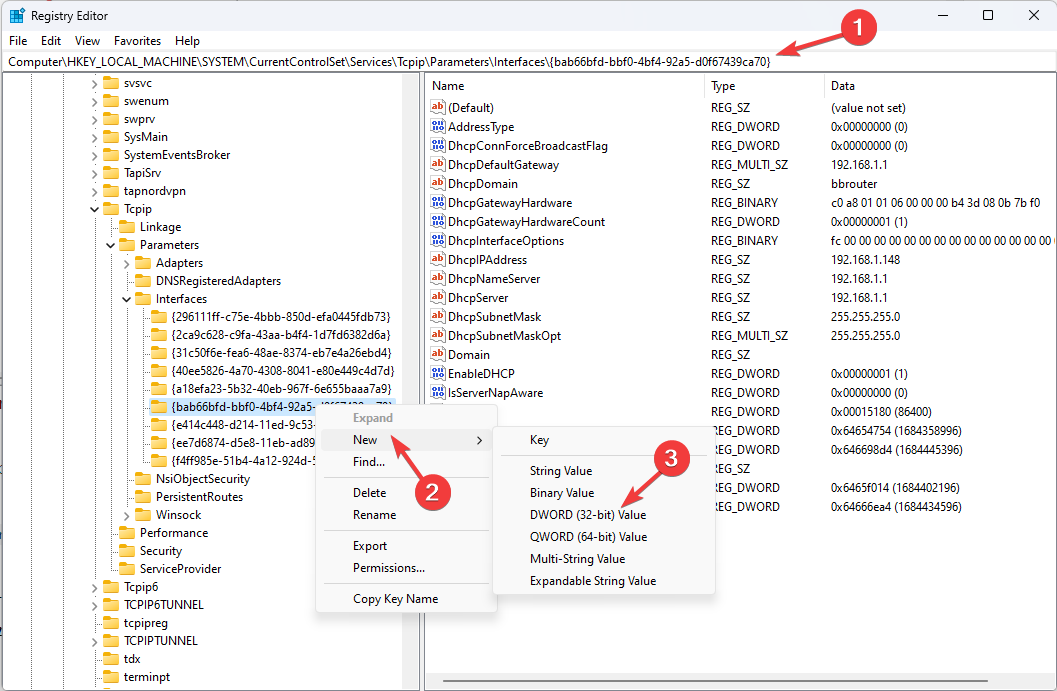The image size is (1057, 691).
Task: Sort values by the Data column header
Action: tap(940, 86)
